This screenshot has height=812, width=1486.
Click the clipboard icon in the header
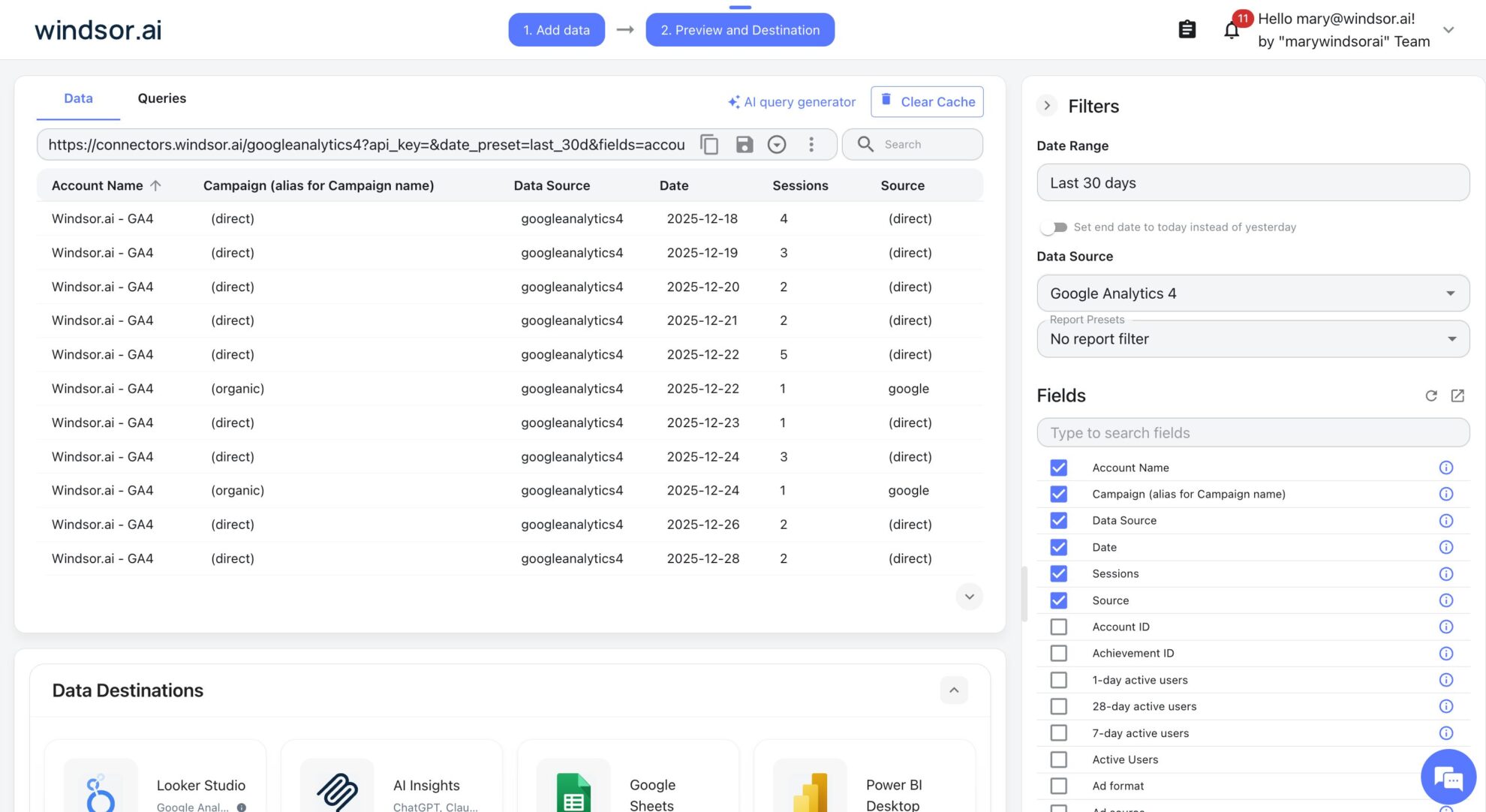click(1187, 29)
